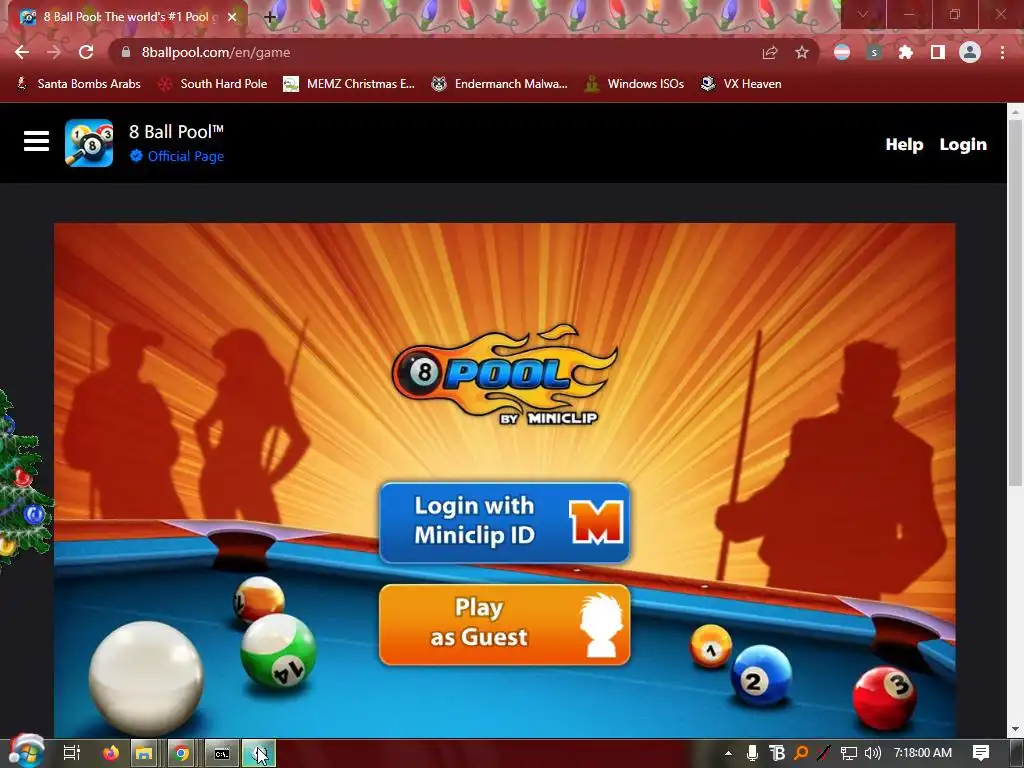Open the gray S extension icon
The image size is (1024, 768).
click(x=874, y=52)
